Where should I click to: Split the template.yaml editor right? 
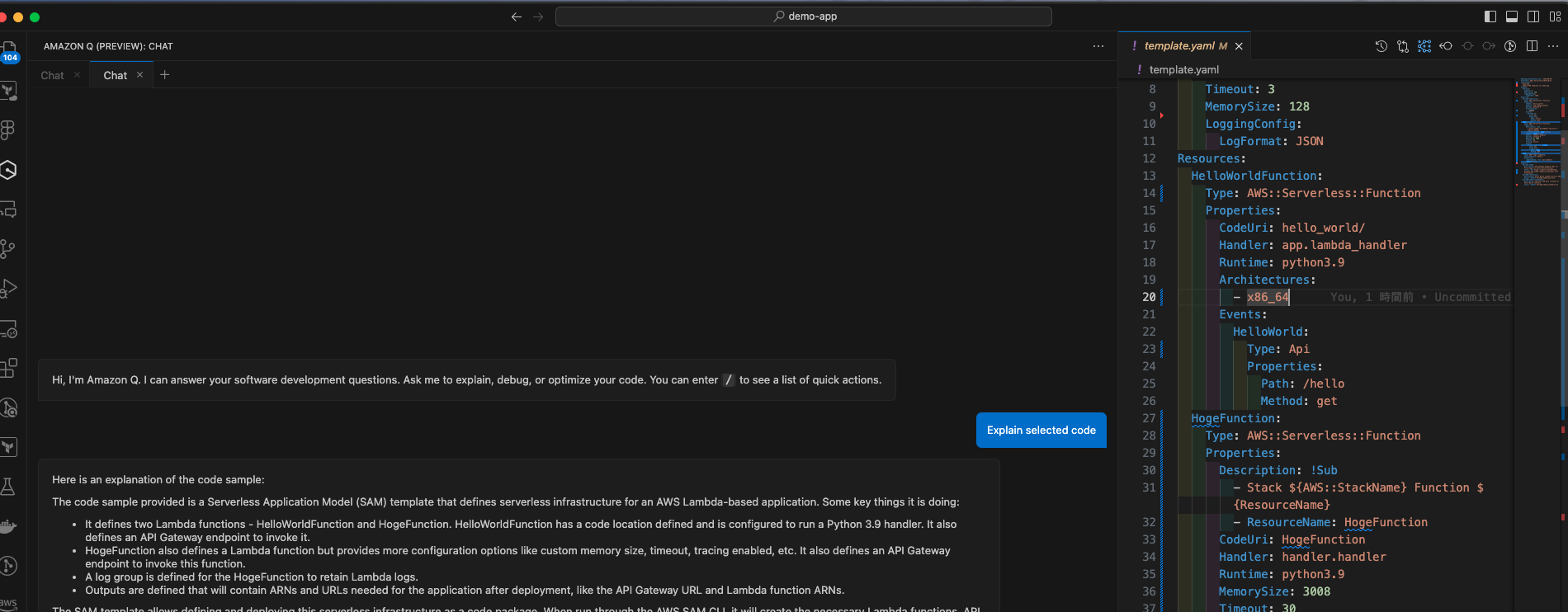point(1532,46)
